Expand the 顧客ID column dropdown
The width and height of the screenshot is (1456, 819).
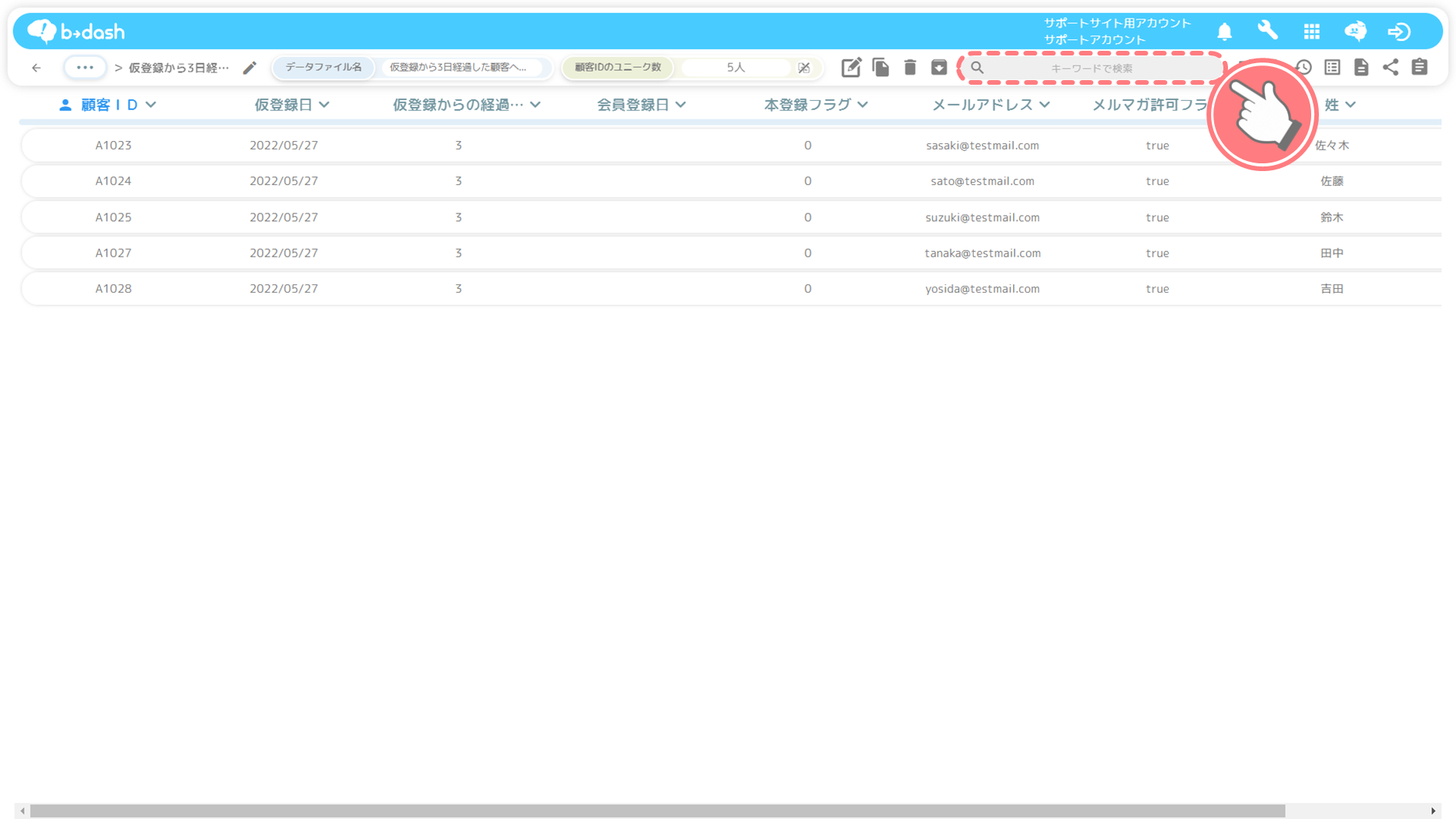pos(151,105)
